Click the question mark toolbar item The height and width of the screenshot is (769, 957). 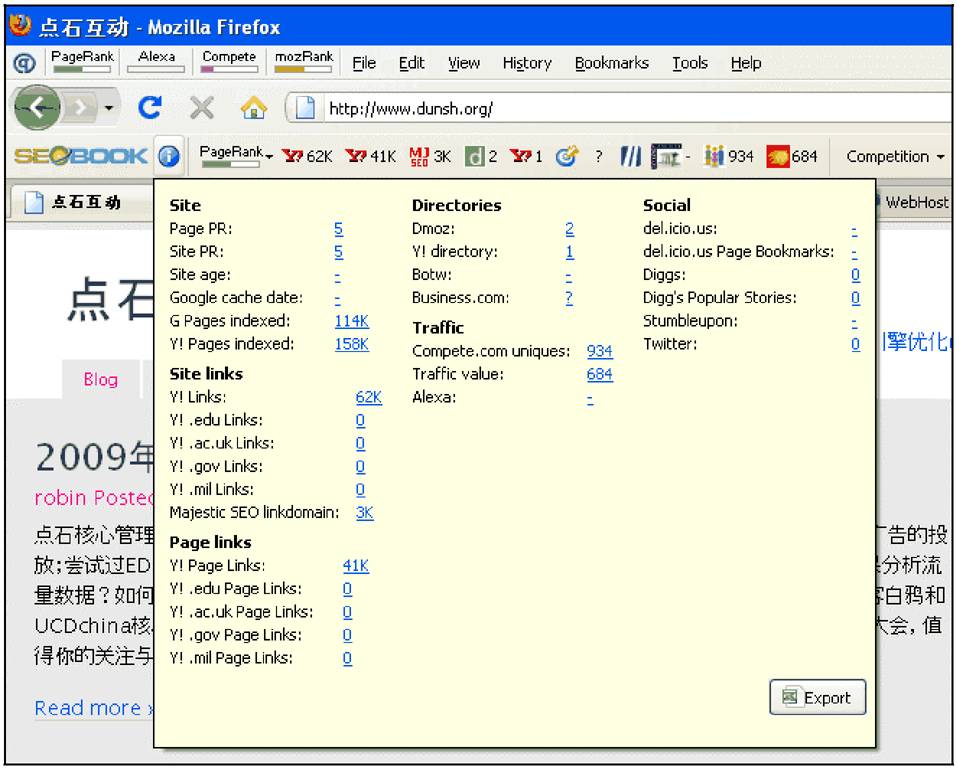click(x=599, y=157)
